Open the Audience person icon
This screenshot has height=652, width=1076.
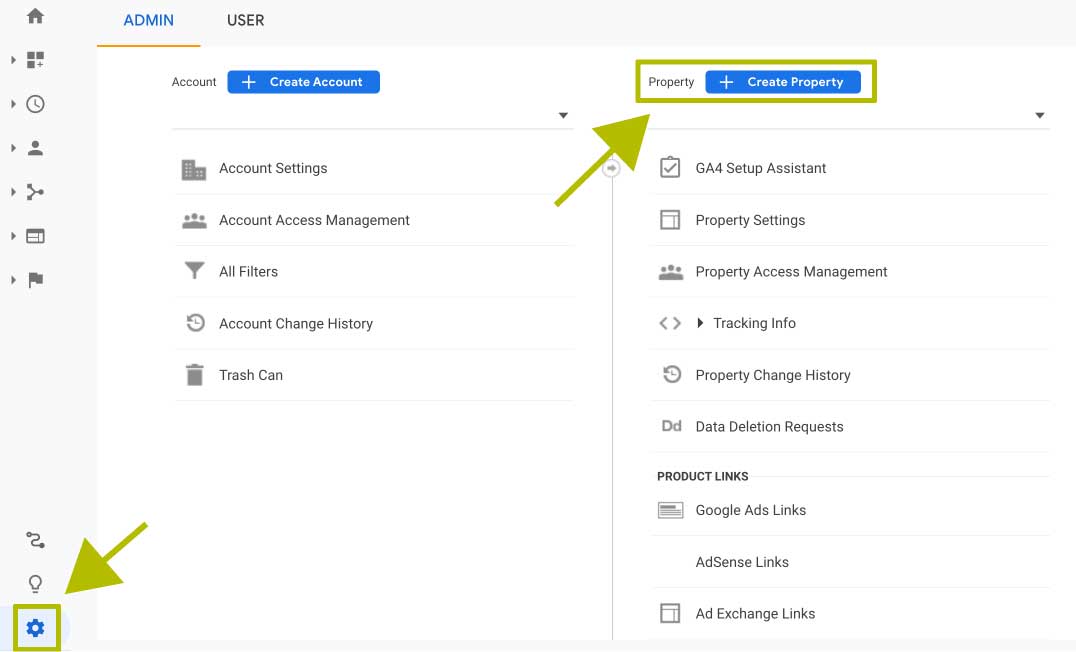36,148
